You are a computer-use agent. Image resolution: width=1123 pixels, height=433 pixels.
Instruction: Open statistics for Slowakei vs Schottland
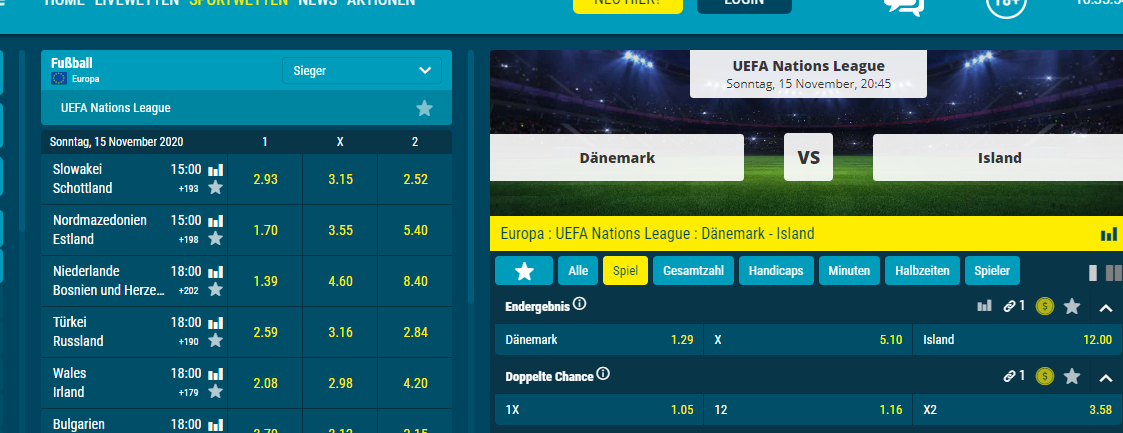click(x=216, y=170)
